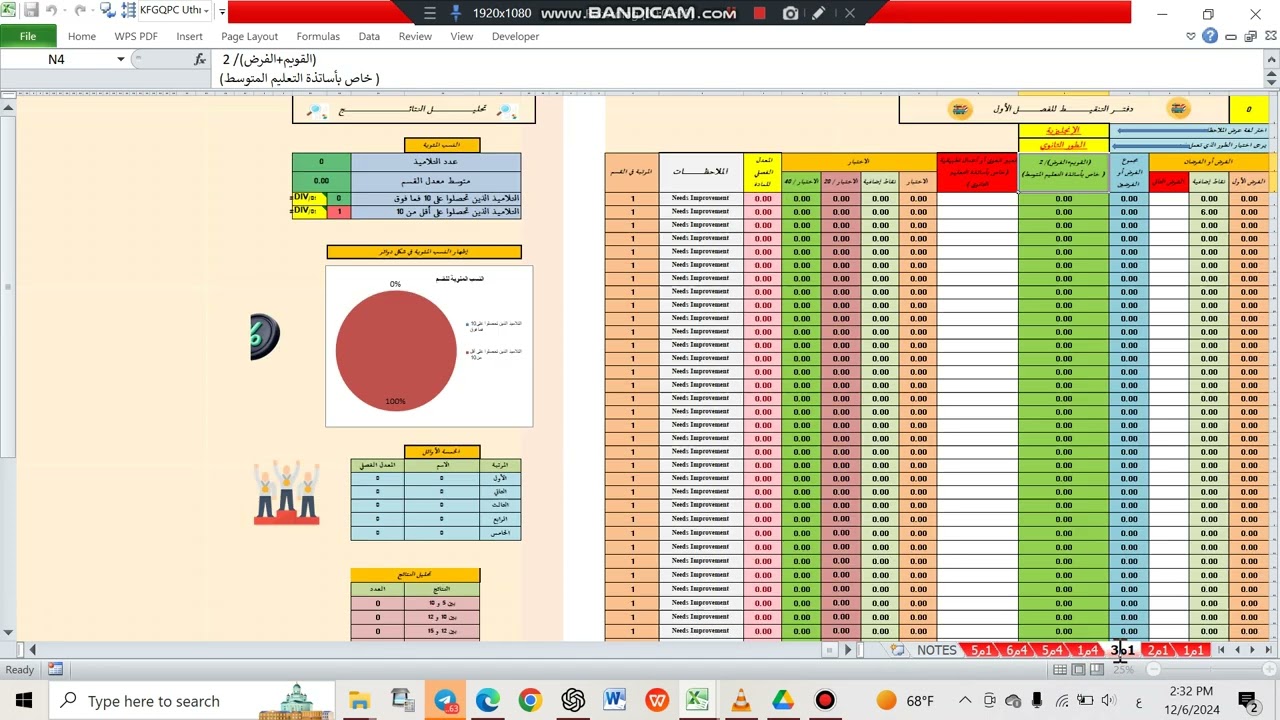The width and height of the screenshot is (1280, 720).
Task: Click the vertical scrollbar down arrow
Action: pyautogui.click(x=9, y=632)
